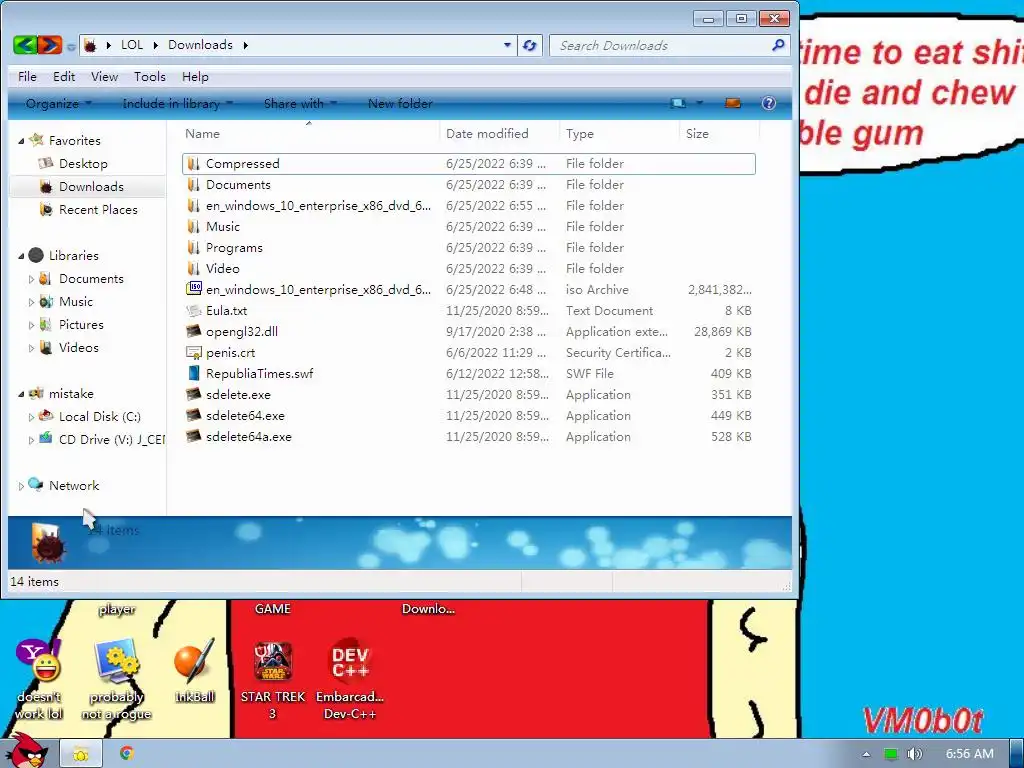Open the View menu
Image resolution: width=1024 pixels, height=768 pixels.
click(104, 76)
